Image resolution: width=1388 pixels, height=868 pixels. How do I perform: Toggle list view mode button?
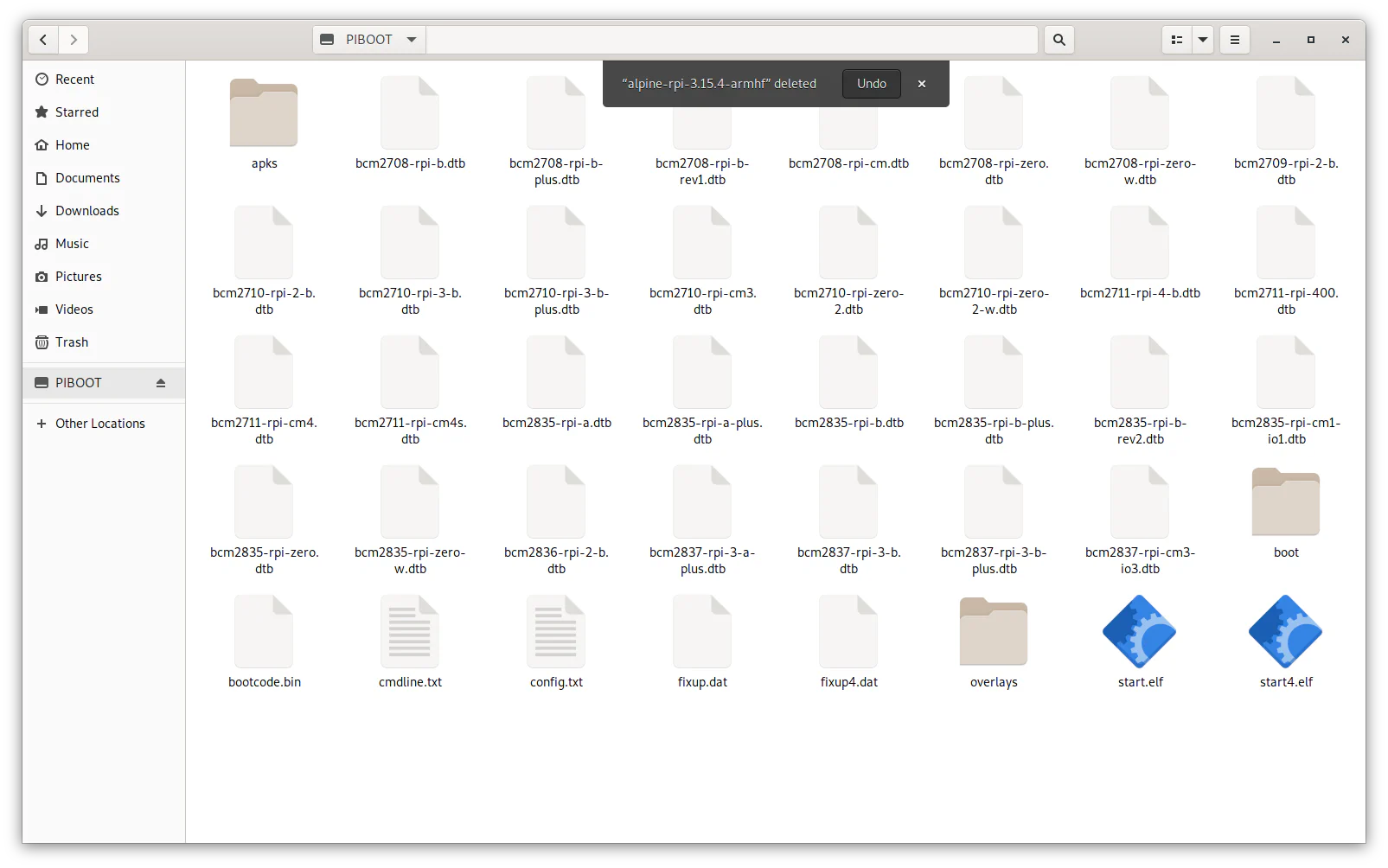[1177, 40]
